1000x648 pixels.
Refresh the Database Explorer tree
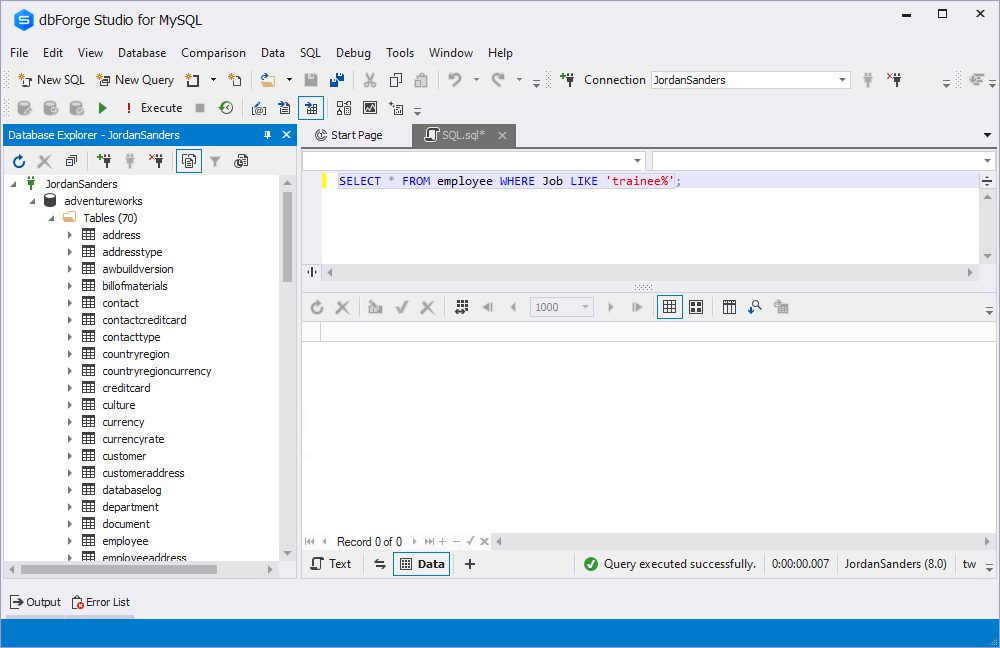pyautogui.click(x=19, y=161)
